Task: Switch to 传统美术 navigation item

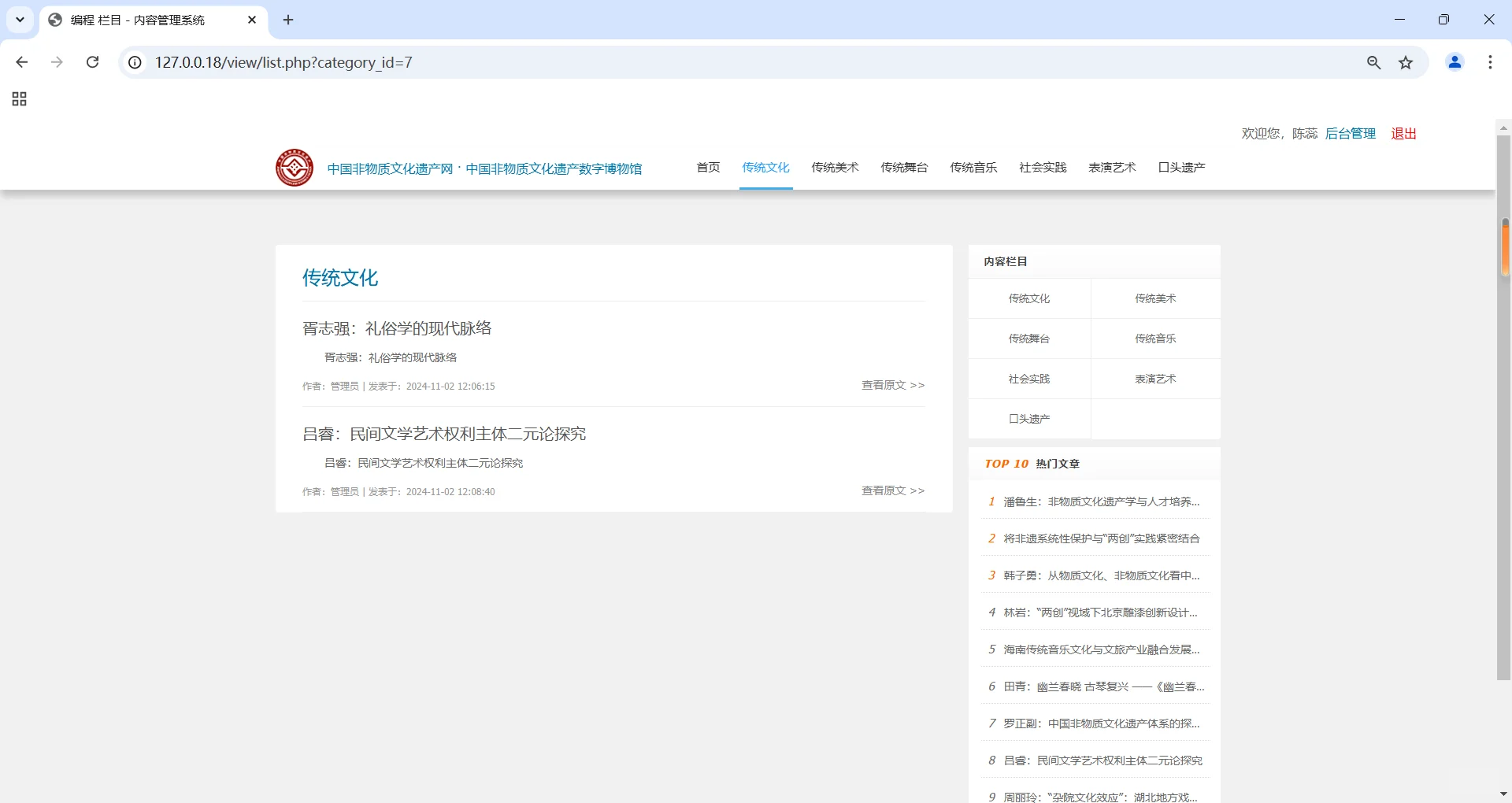Action: (835, 167)
